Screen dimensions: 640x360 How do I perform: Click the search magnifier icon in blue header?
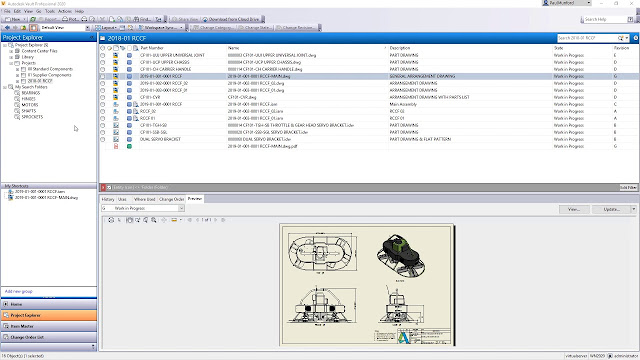coord(620,38)
